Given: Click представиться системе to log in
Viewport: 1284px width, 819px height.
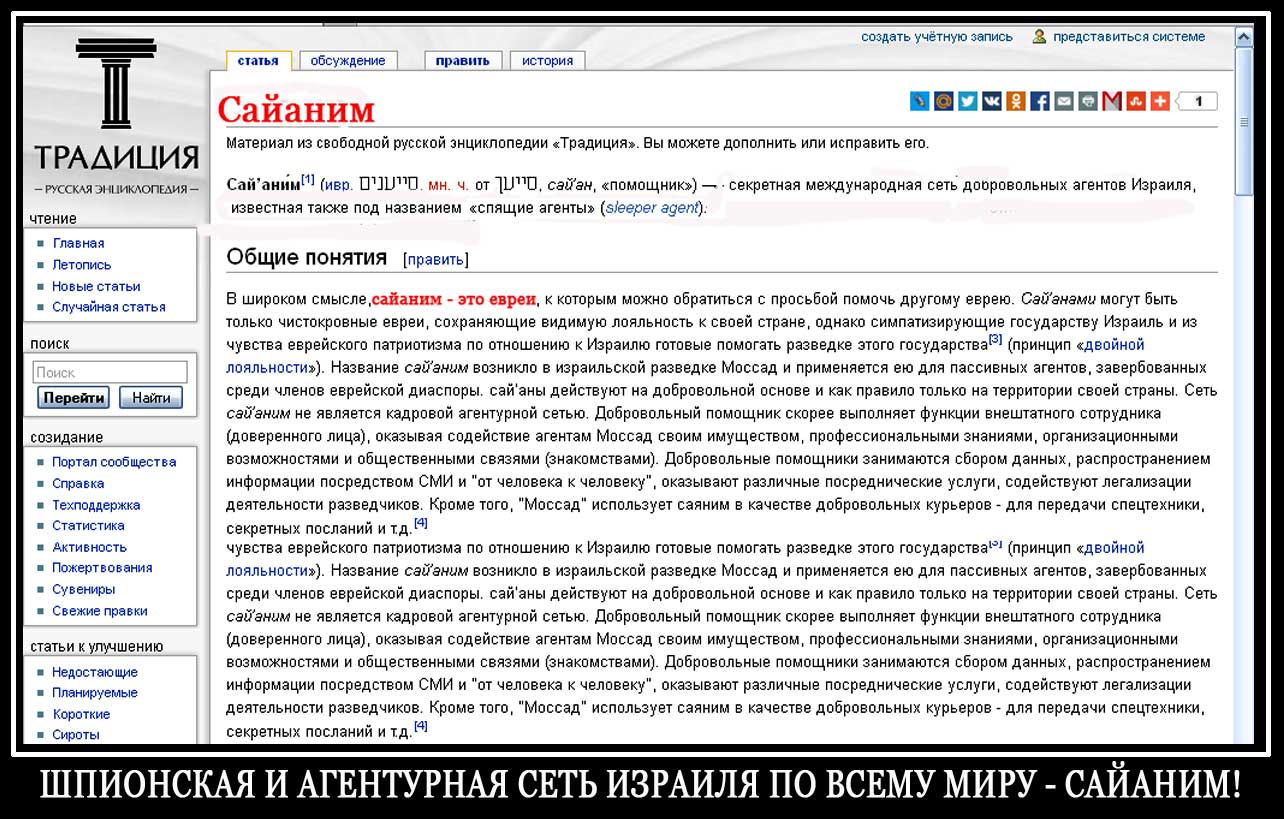Looking at the screenshot, I should pos(1129,37).
